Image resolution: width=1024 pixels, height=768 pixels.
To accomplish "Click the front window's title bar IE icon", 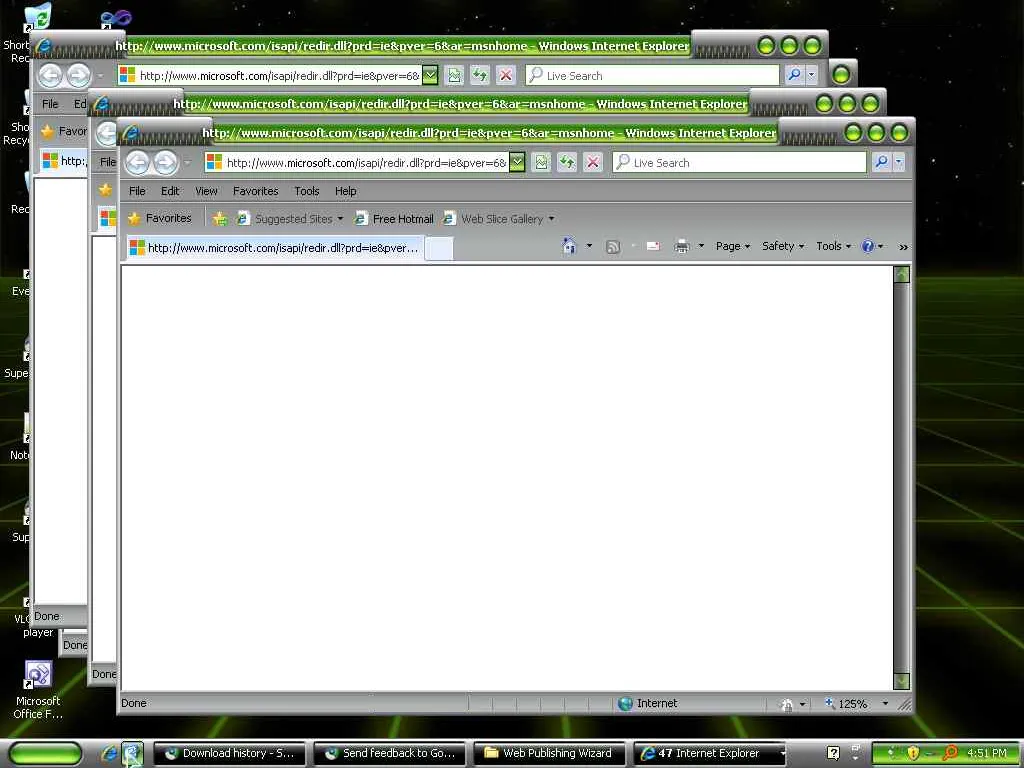I will (131, 133).
